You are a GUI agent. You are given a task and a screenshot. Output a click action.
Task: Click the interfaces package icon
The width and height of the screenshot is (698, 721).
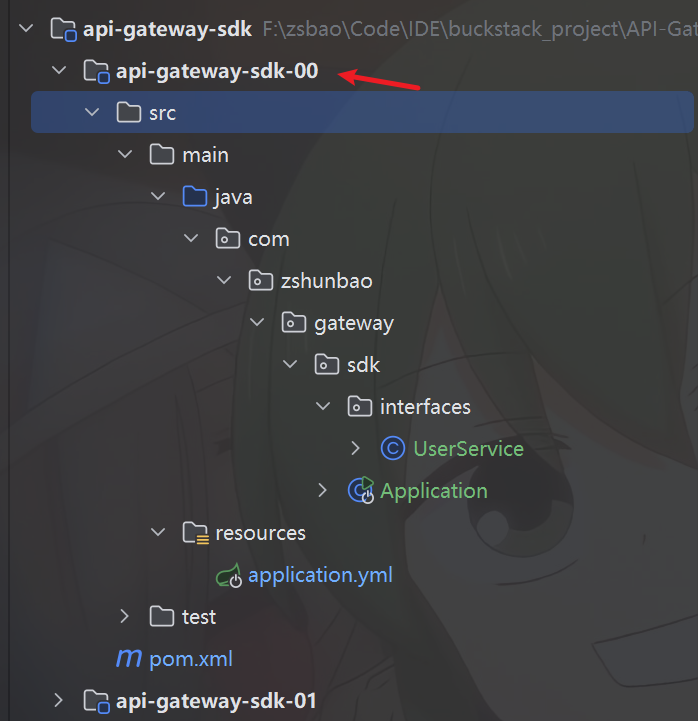(x=359, y=407)
